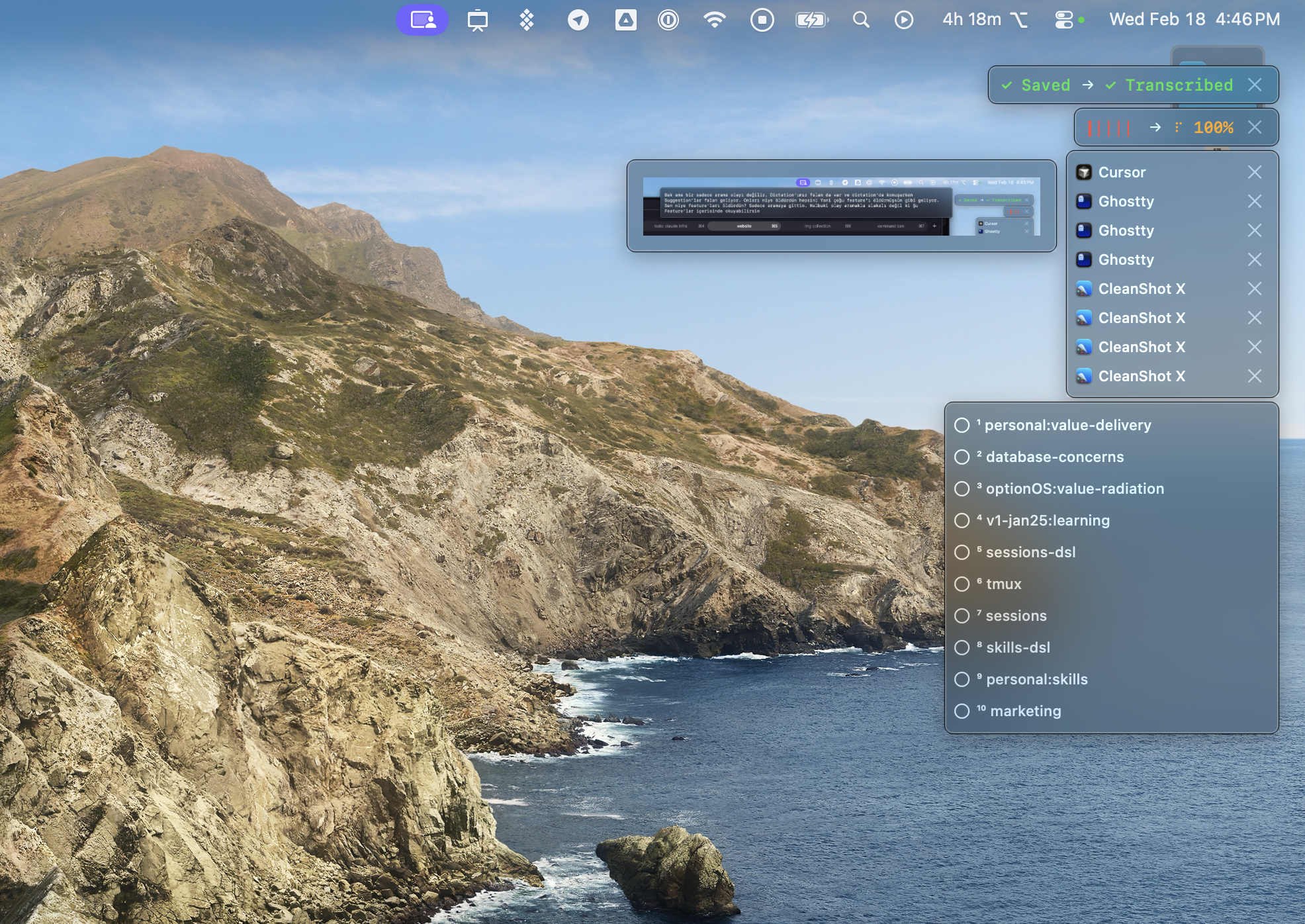This screenshot has width=1305, height=924.
Task: Open Spotlight via the magnifier menu bar icon
Action: (x=860, y=20)
